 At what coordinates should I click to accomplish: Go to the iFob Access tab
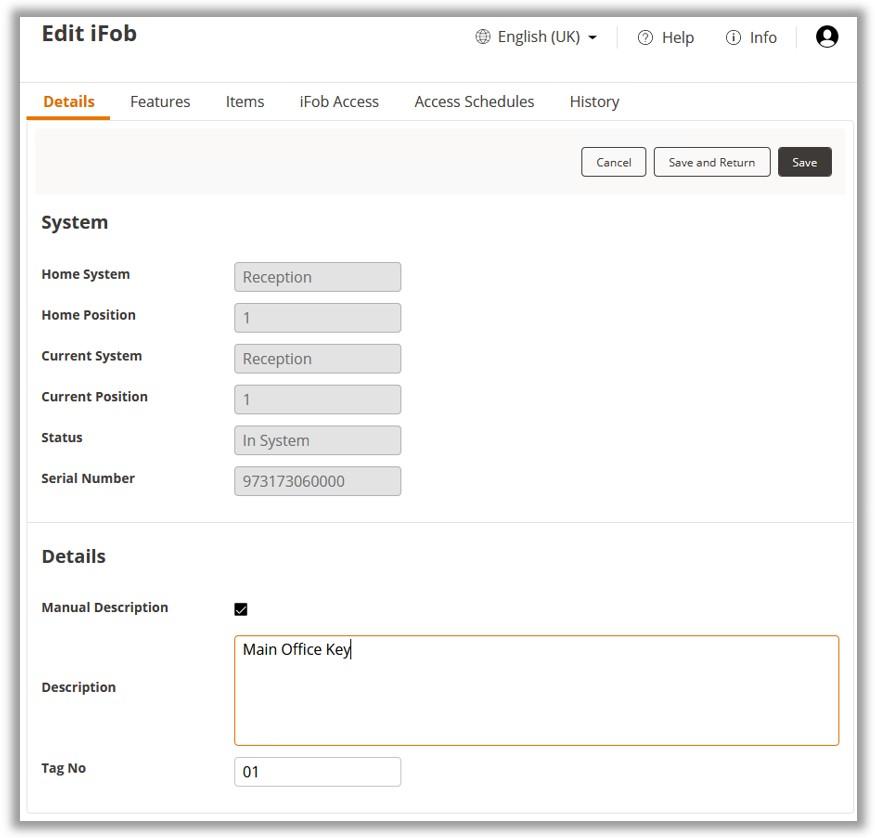(339, 102)
